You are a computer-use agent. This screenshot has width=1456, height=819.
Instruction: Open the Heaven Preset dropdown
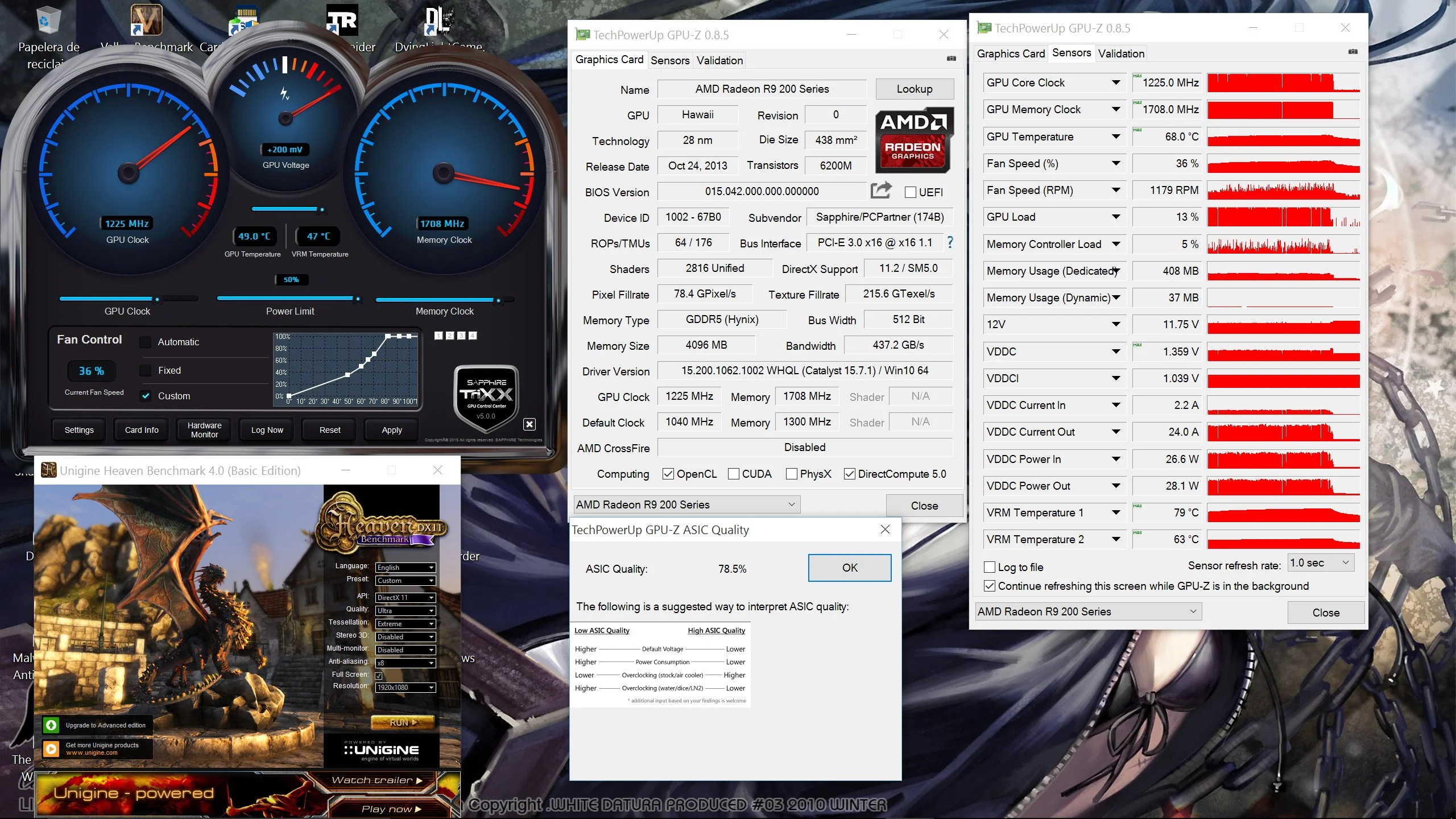(x=405, y=580)
